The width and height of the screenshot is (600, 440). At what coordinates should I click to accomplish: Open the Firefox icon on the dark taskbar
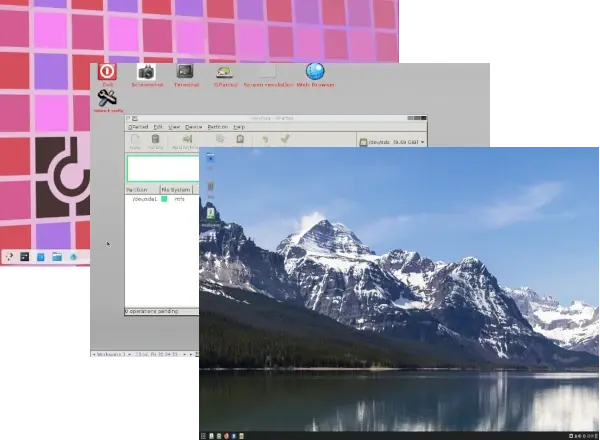pos(226,436)
